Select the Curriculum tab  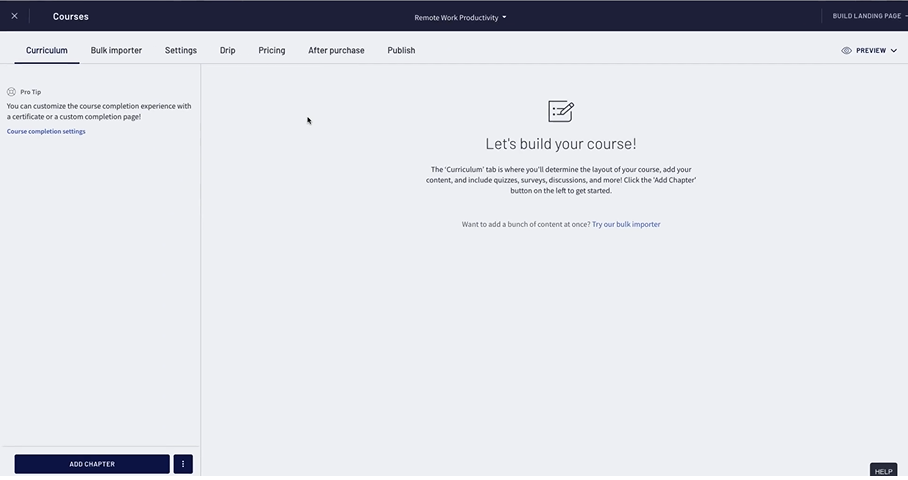click(x=47, y=50)
